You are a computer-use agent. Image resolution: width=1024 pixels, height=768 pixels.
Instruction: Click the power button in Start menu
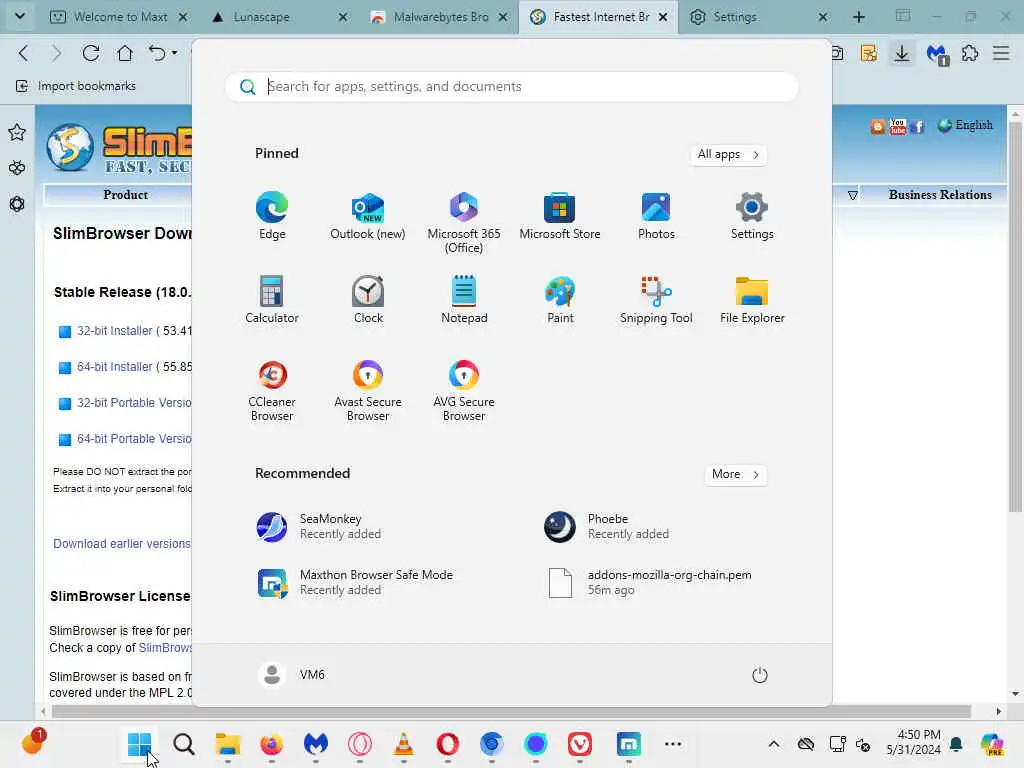pyautogui.click(x=760, y=675)
